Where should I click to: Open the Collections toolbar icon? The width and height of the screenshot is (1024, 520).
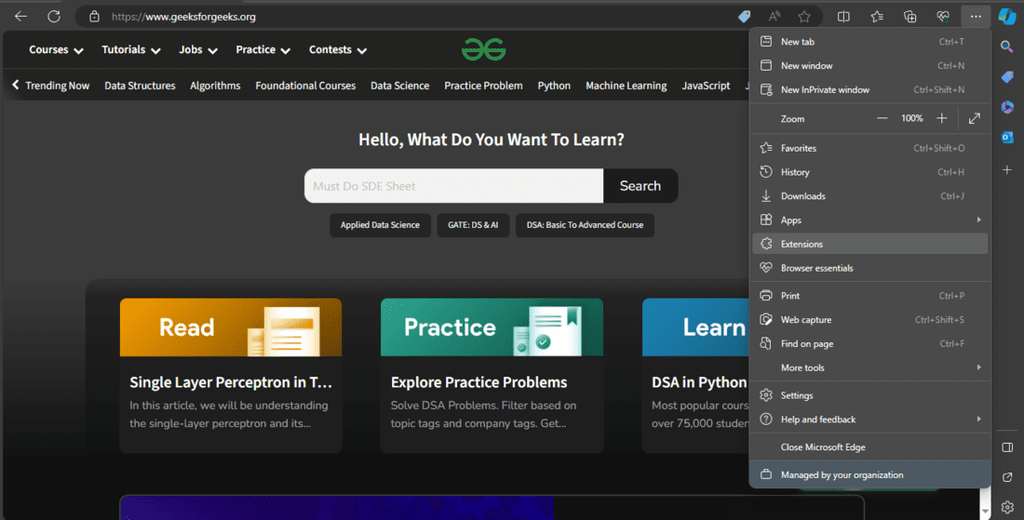point(910,16)
